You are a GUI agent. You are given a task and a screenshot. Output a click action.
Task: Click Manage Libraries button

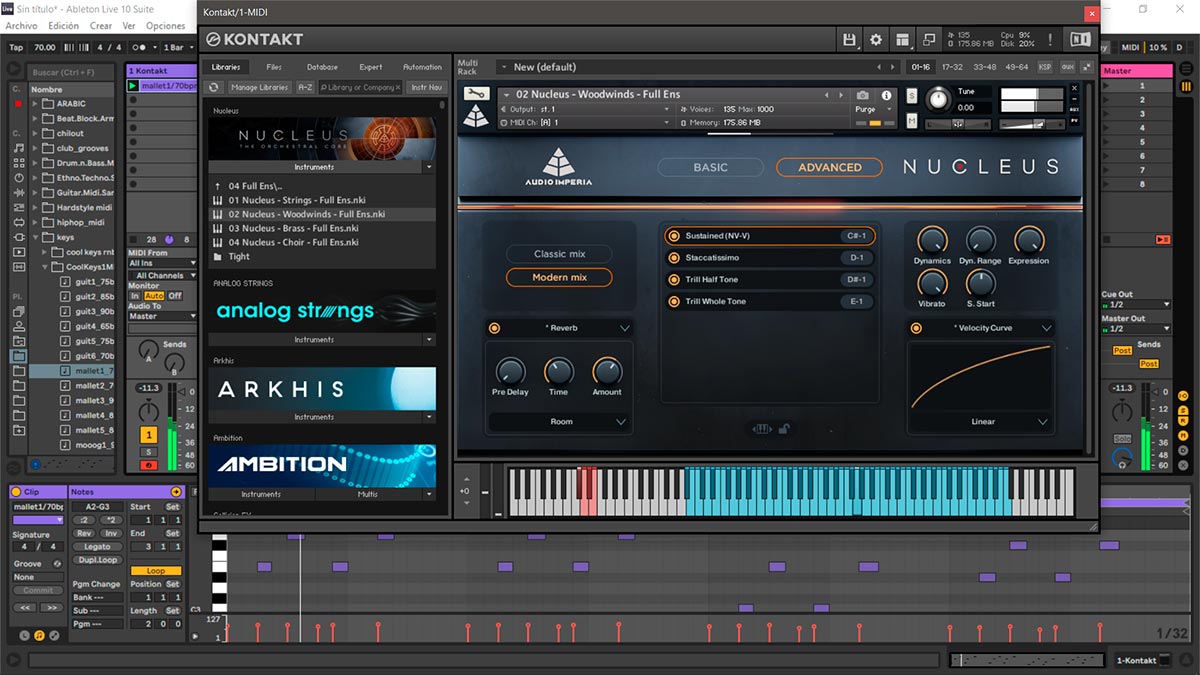tap(259, 87)
